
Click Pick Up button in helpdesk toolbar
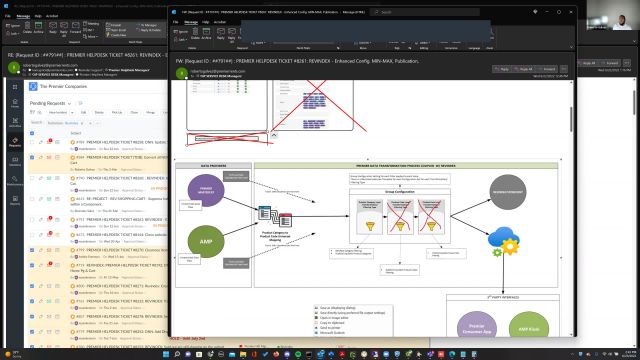117,112
